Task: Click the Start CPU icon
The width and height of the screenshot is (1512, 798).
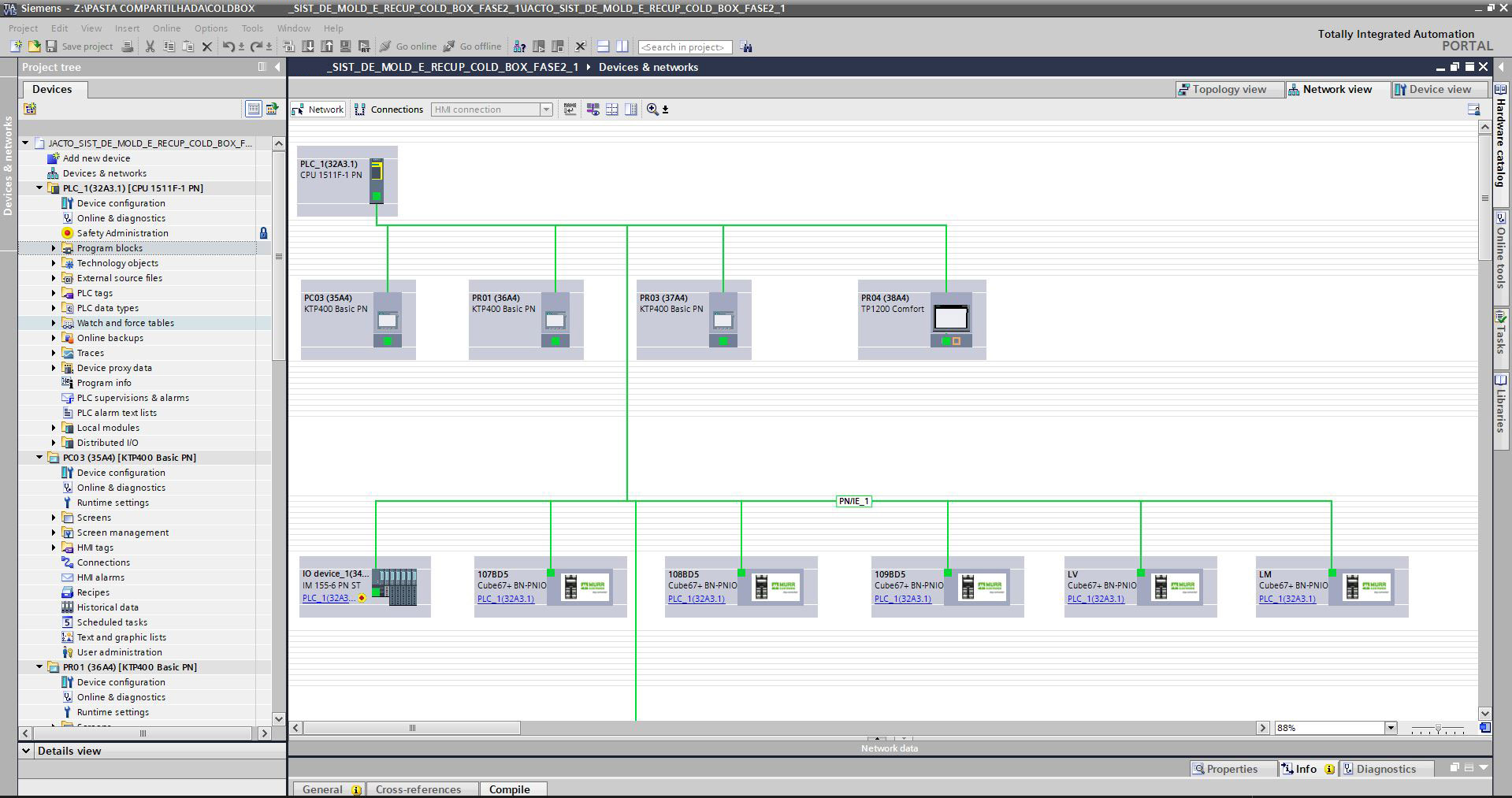Action: [538, 46]
